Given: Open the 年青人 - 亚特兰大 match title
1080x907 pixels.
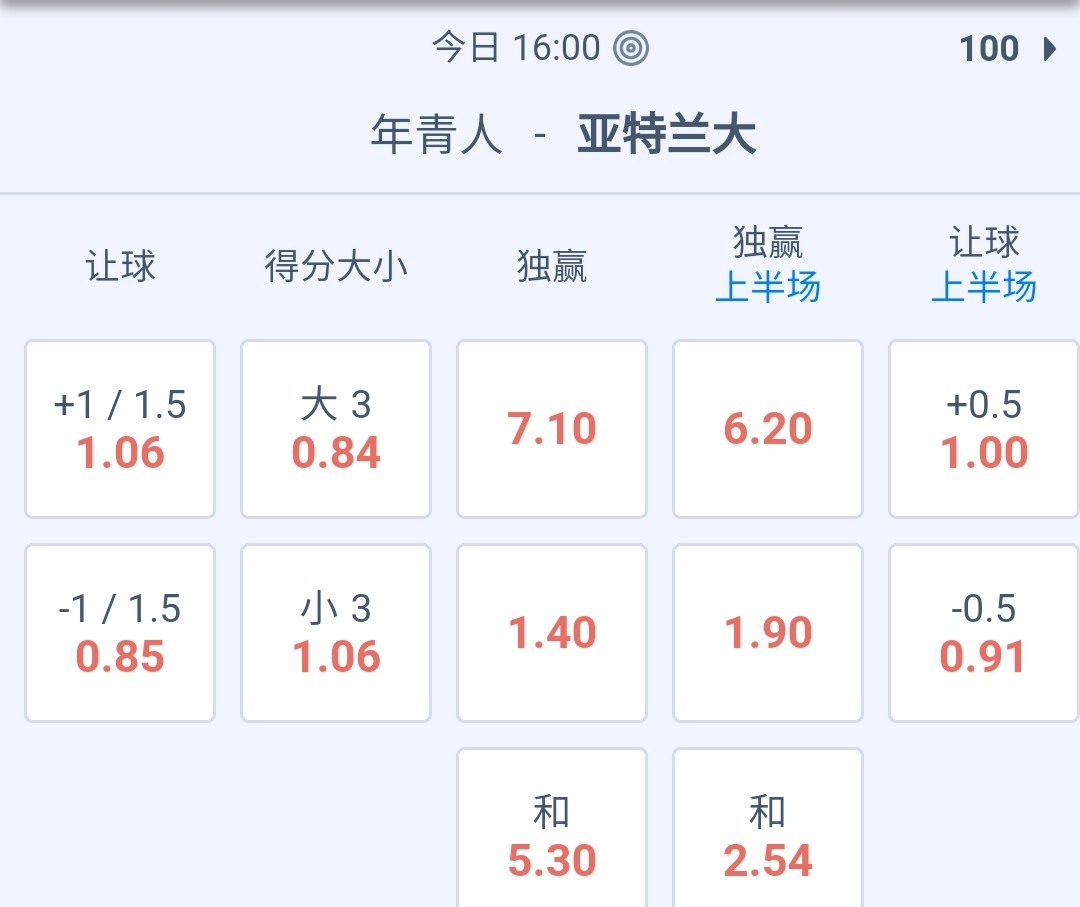Looking at the screenshot, I should [x=563, y=135].
